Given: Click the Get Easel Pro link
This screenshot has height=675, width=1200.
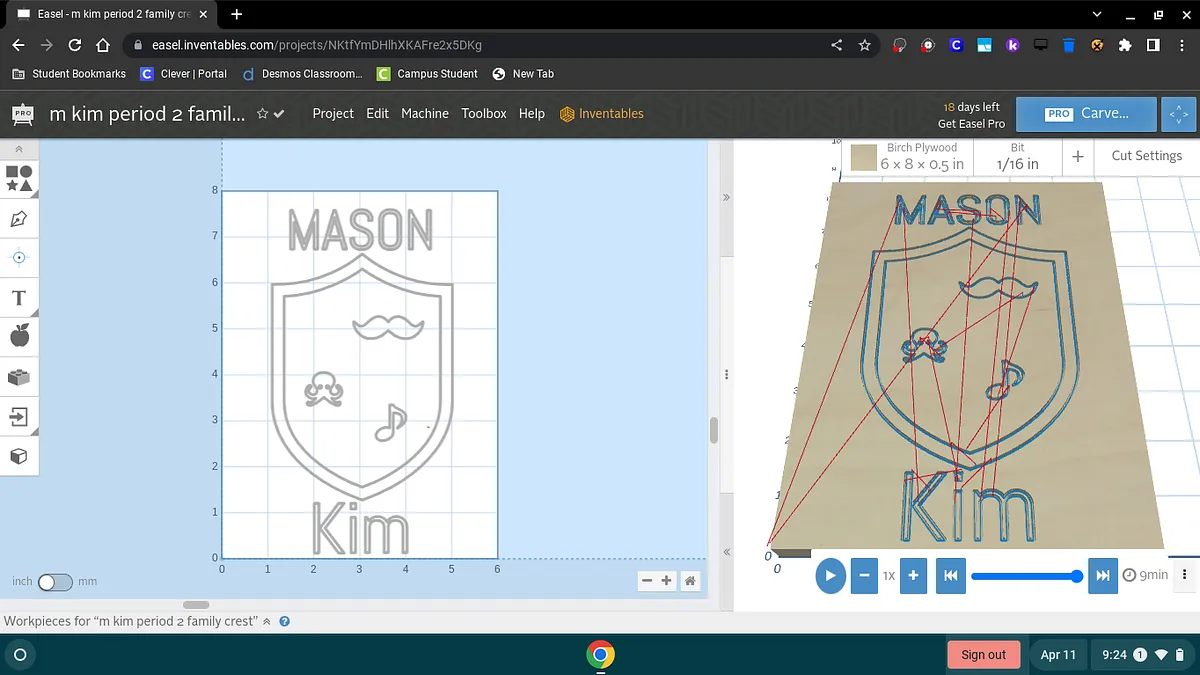Looking at the screenshot, I should point(971,124).
